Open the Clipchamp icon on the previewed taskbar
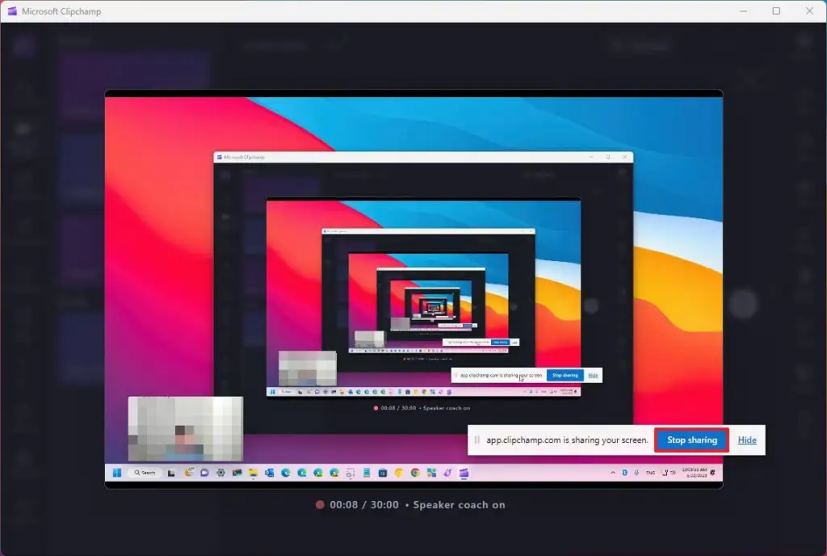827x556 pixels. tap(464, 473)
